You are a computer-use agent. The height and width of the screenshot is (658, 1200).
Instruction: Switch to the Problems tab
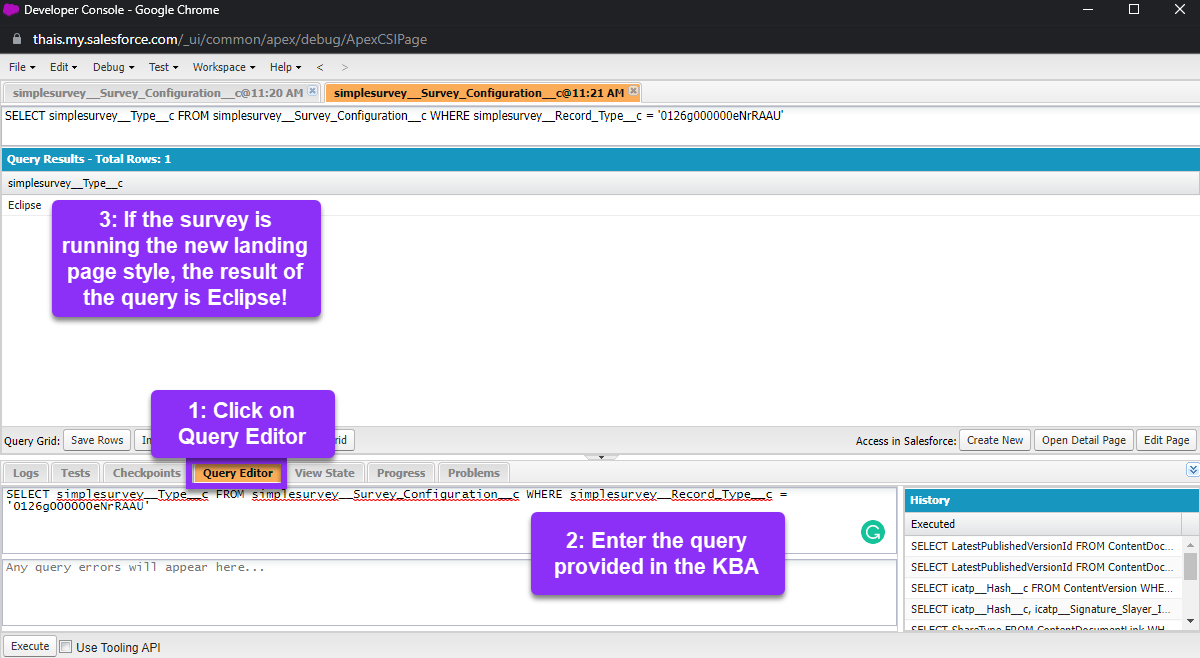tap(474, 473)
